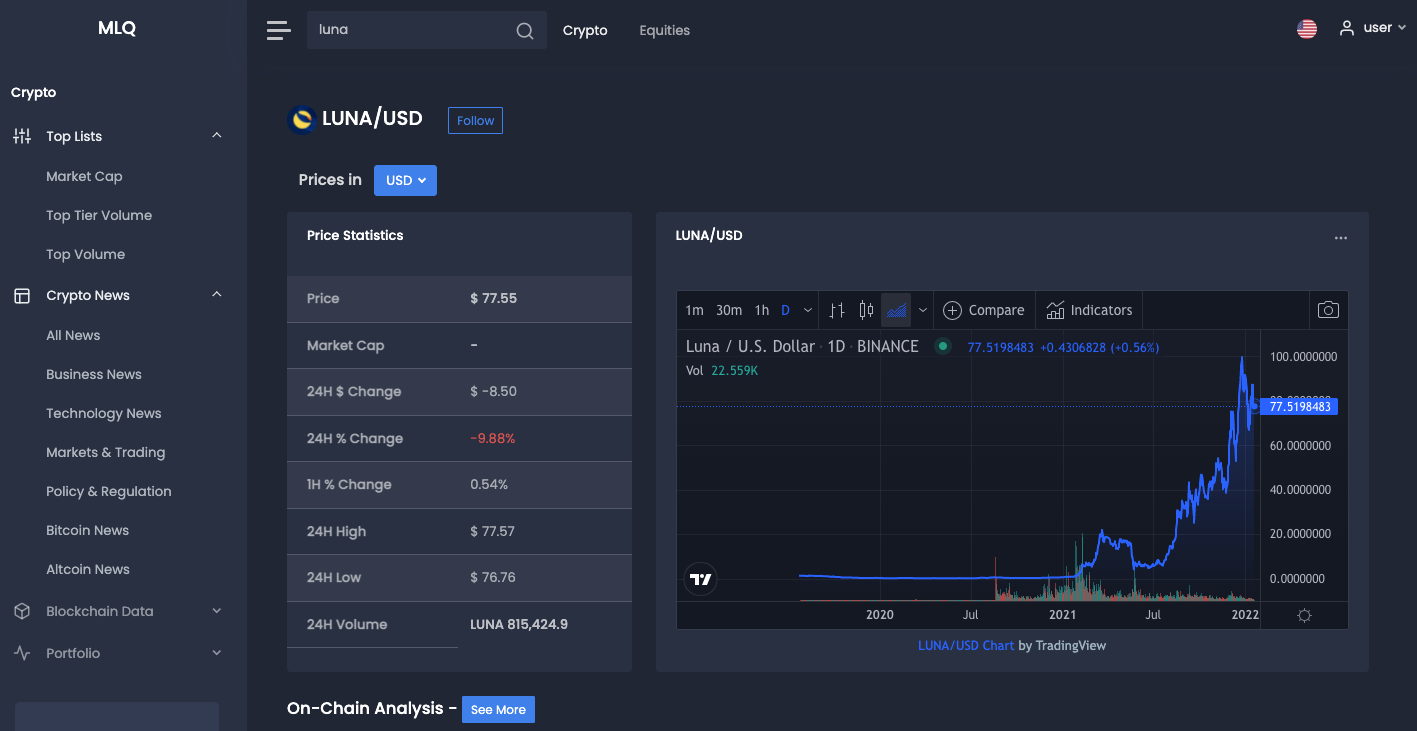Click the green market status dot

pyautogui.click(x=942, y=346)
